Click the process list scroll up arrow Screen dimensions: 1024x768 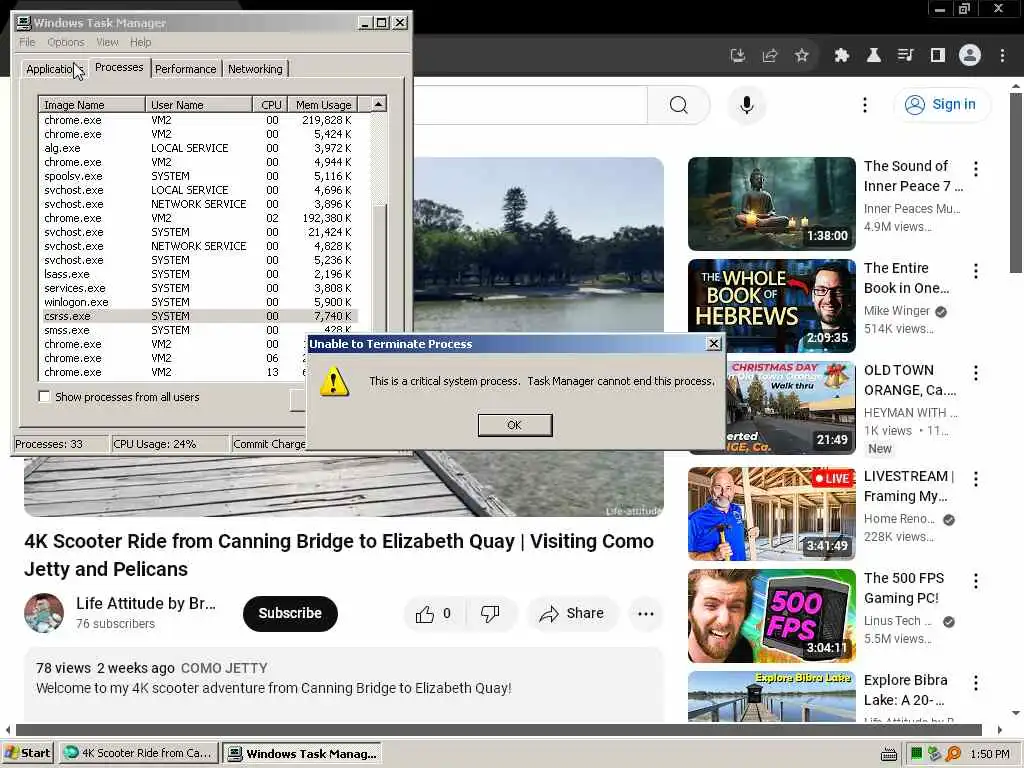point(379,104)
